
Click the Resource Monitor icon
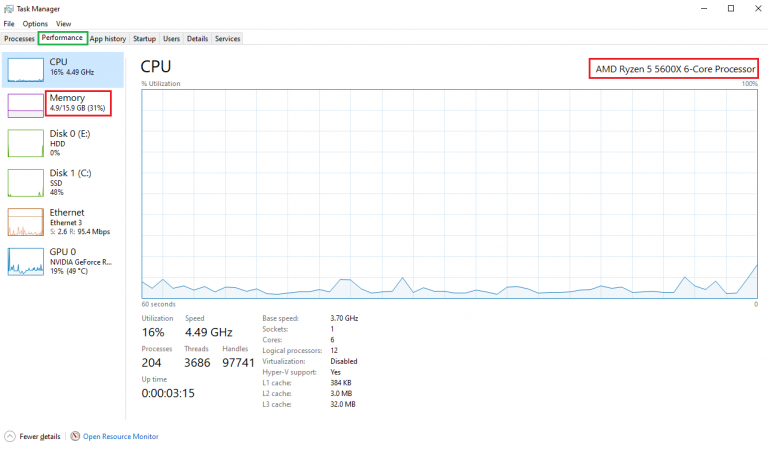coord(75,436)
